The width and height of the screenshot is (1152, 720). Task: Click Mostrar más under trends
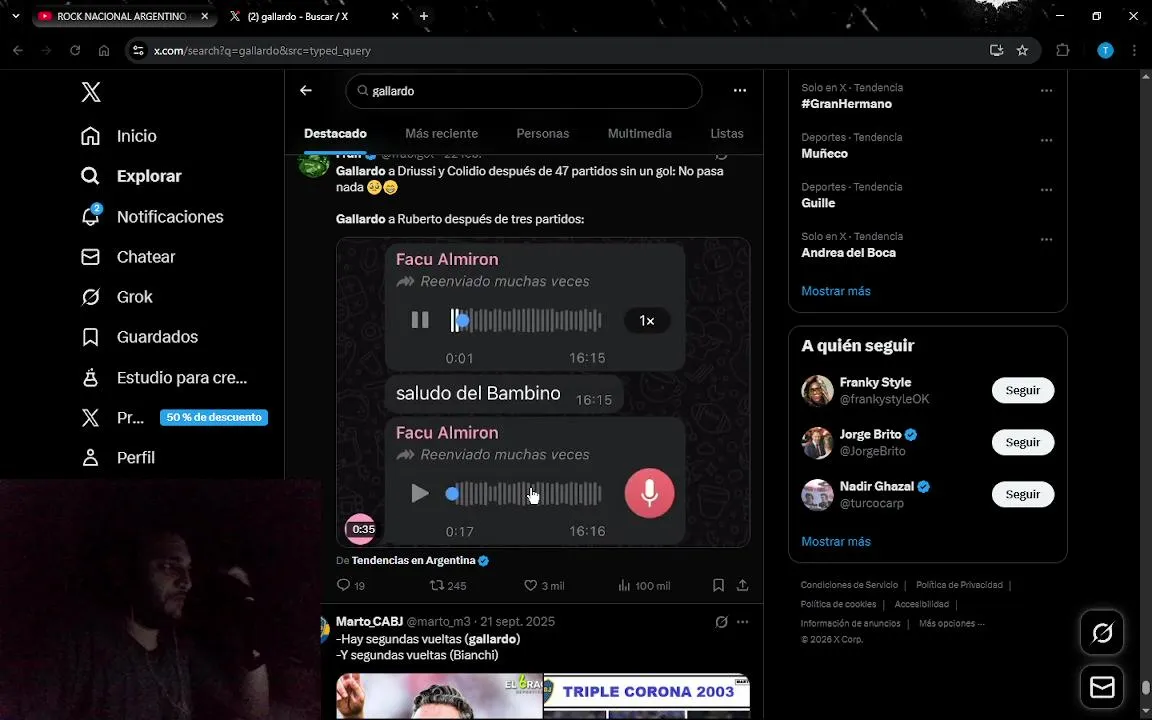click(835, 291)
